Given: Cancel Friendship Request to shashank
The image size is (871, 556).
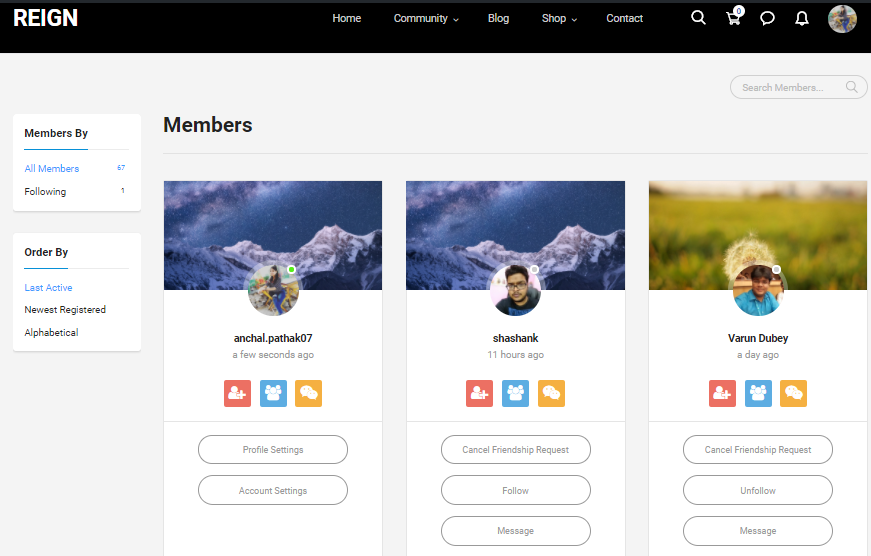Looking at the screenshot, I should pos(515,449).
